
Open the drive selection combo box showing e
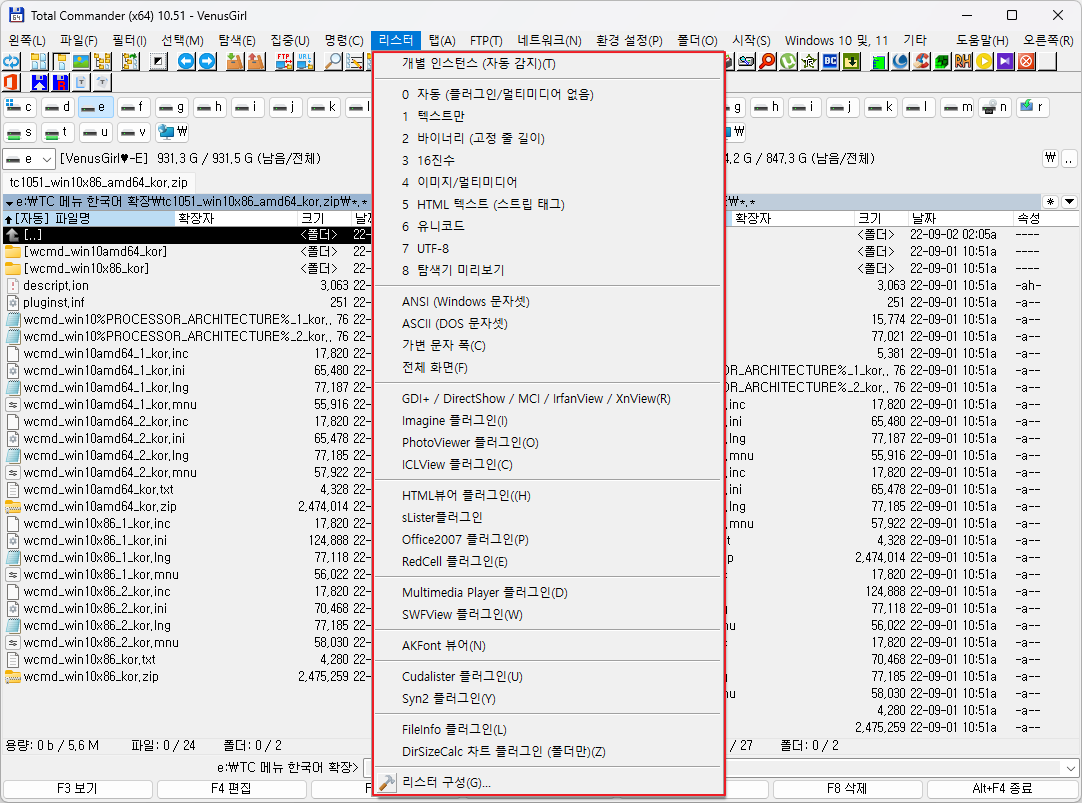28,159
